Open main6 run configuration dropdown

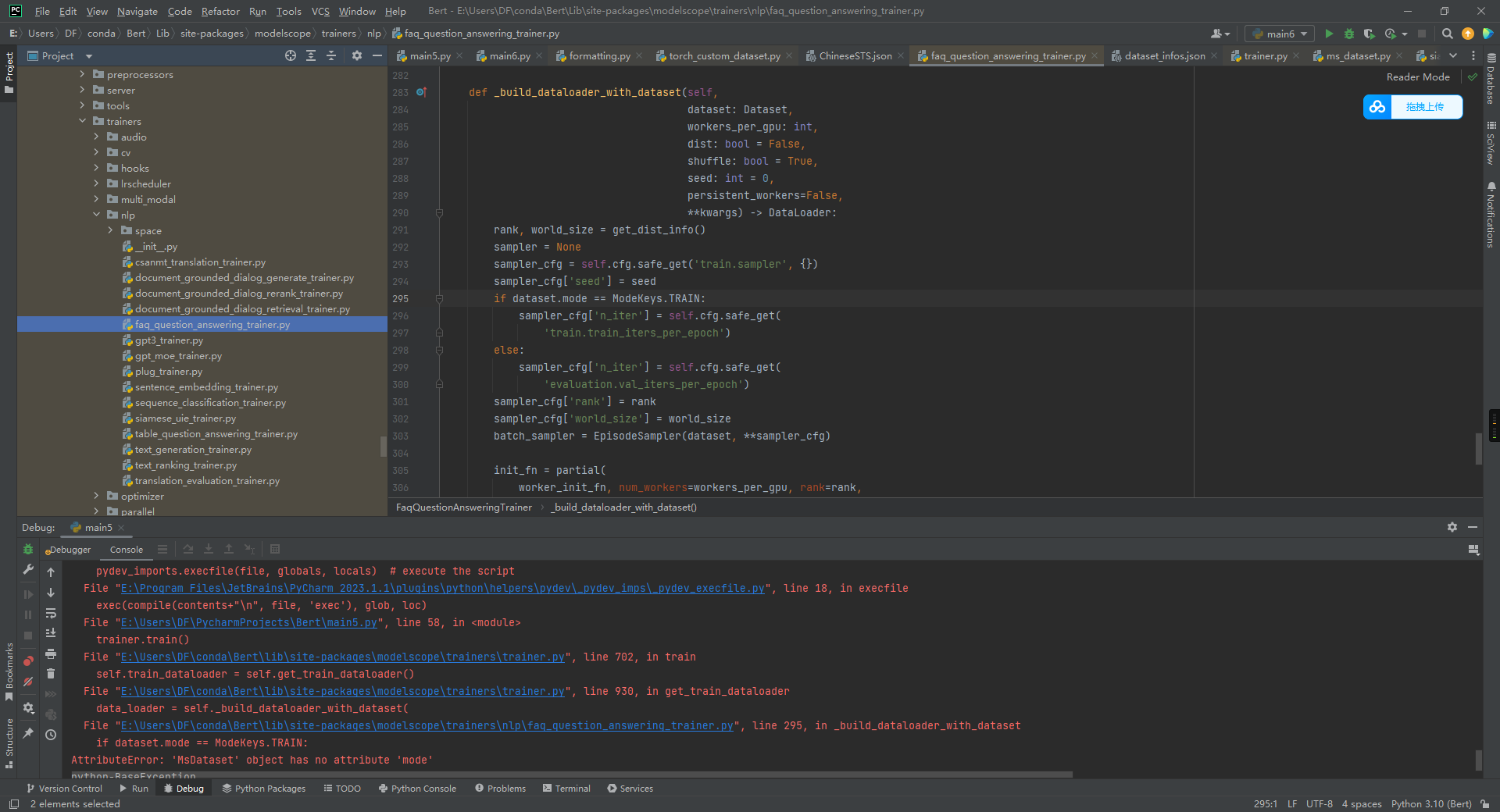pyautogui.click(x=1280, y=34)
